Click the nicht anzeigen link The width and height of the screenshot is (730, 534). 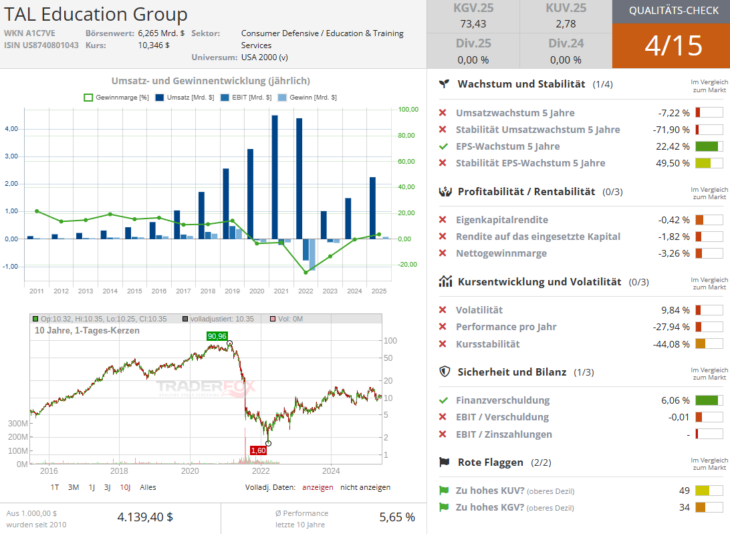click(365, 487)
